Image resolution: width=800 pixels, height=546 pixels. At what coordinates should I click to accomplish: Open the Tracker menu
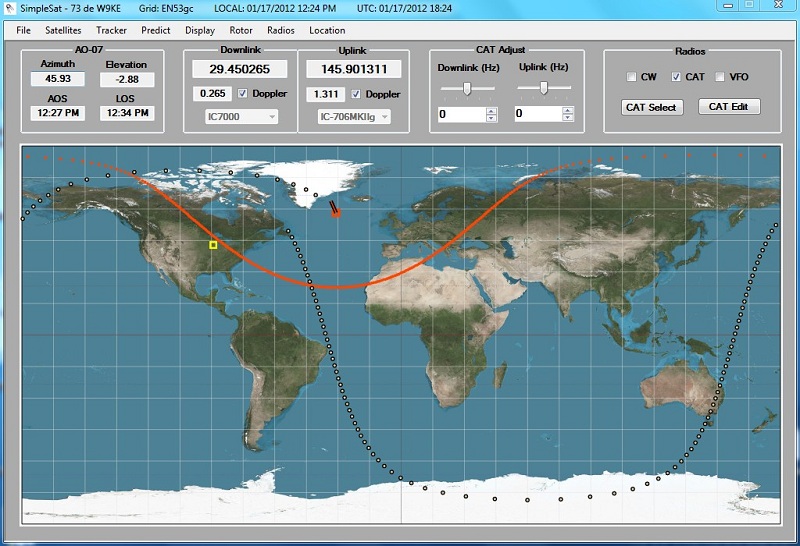click(x=111, y=30)
